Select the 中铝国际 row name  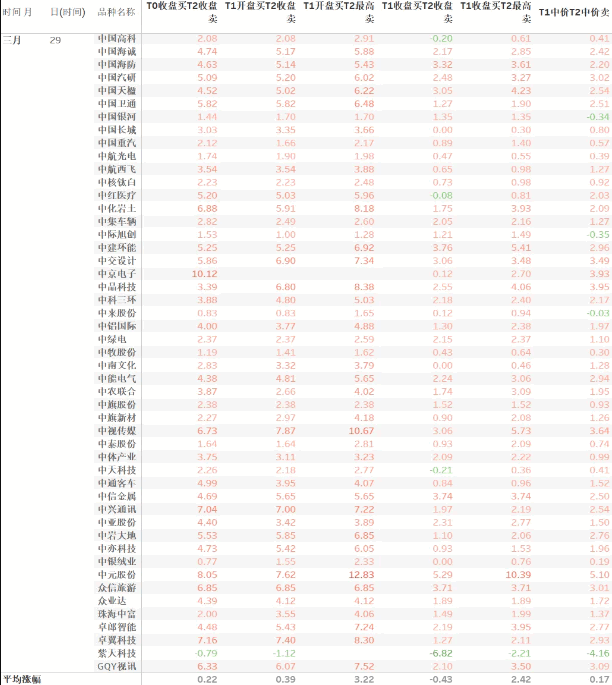pos(117,326)
